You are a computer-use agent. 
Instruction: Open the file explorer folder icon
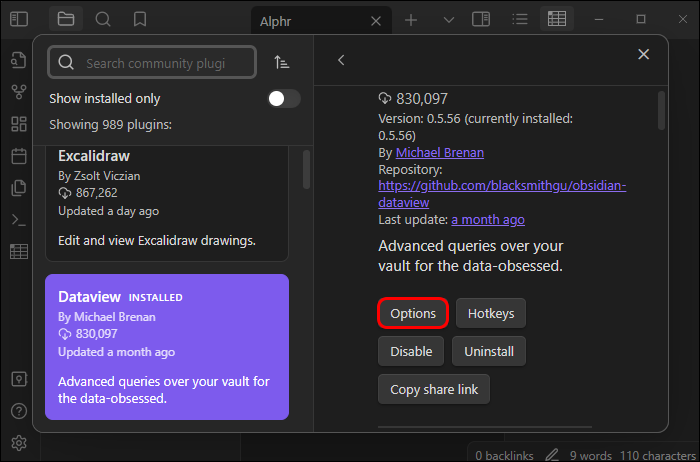(66, 19)
